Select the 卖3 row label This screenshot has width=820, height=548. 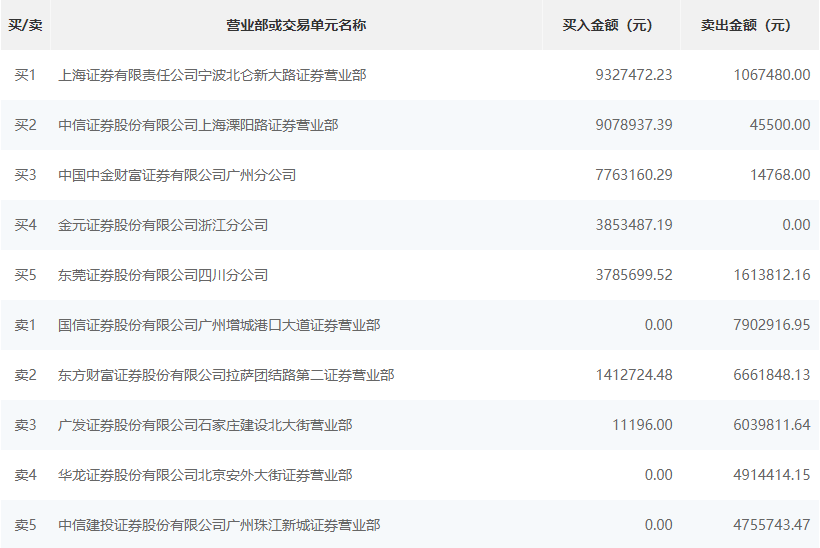[x=25, y=425]
